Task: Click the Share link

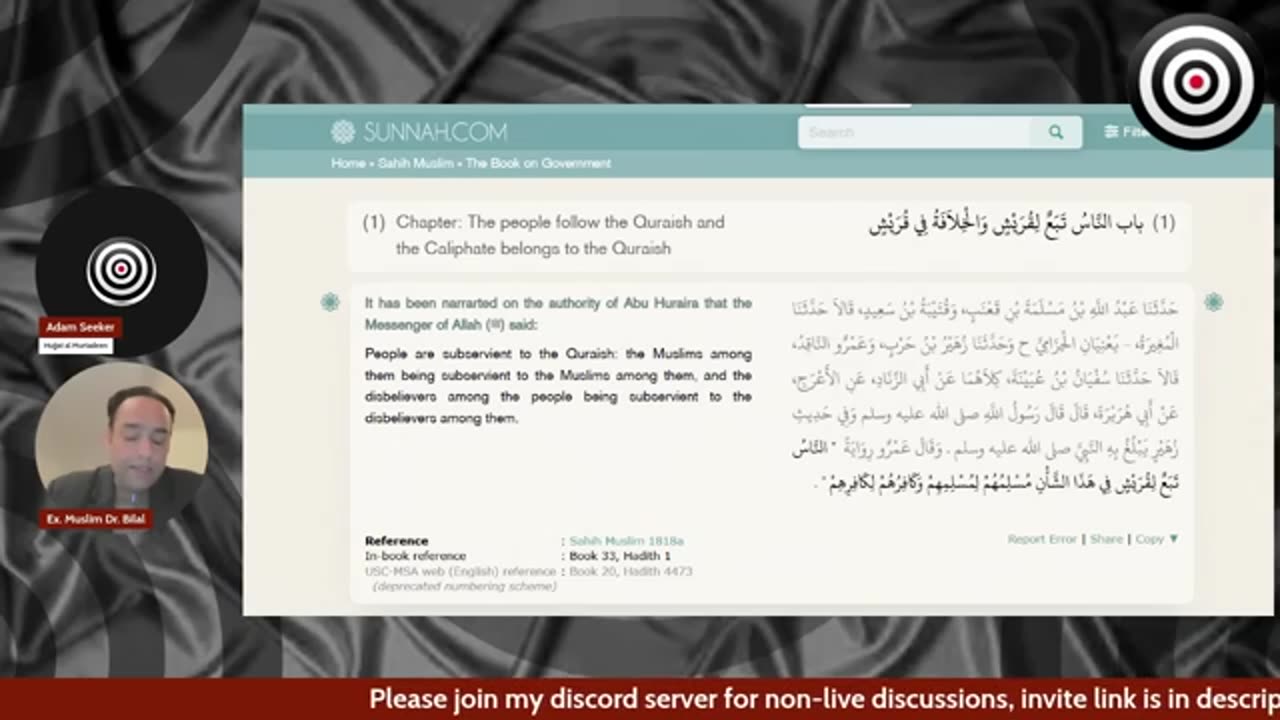Action: point(1106,539)
